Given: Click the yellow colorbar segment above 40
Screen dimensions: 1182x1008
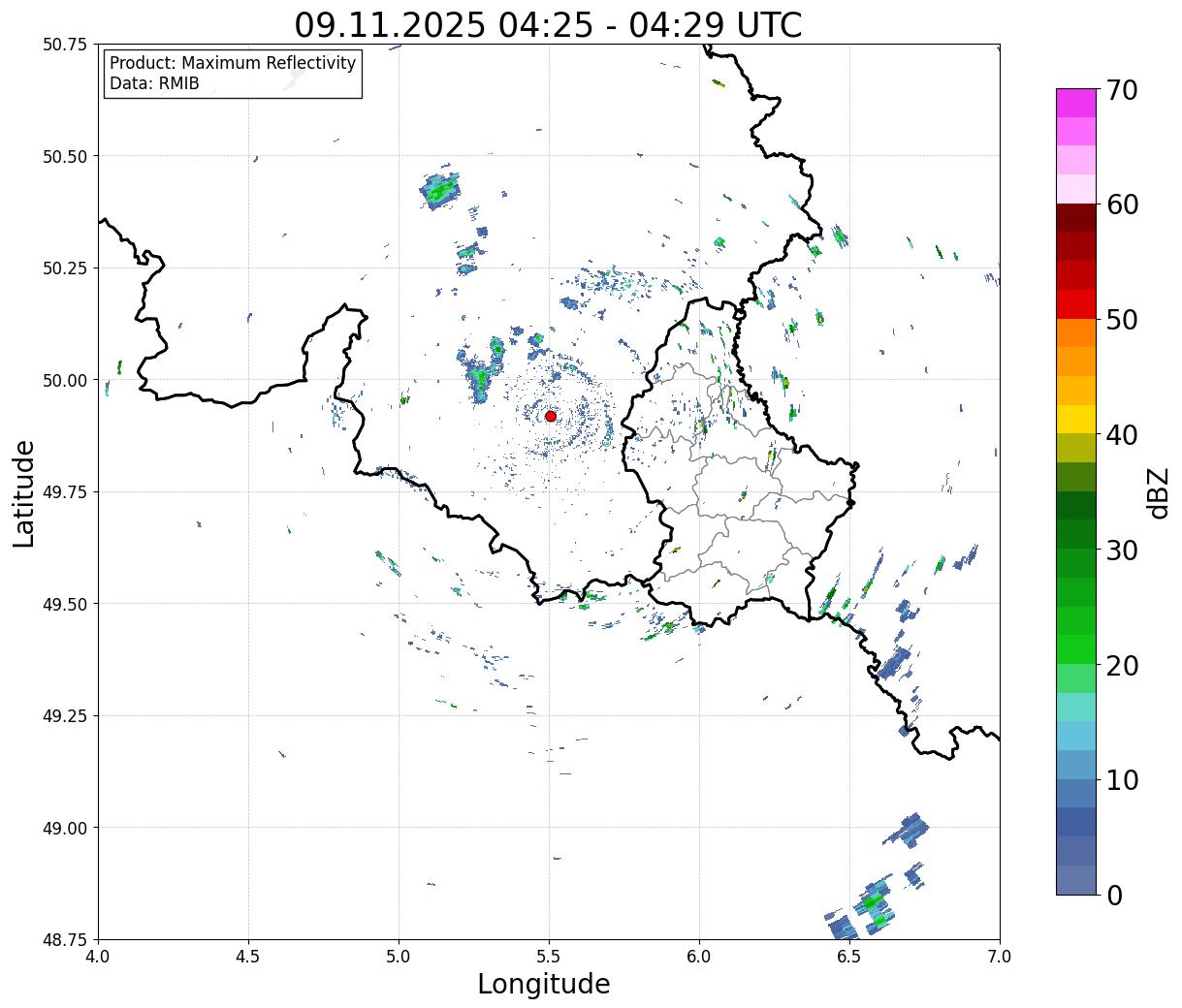Looking at the screenshot, I should point(1076,420).
